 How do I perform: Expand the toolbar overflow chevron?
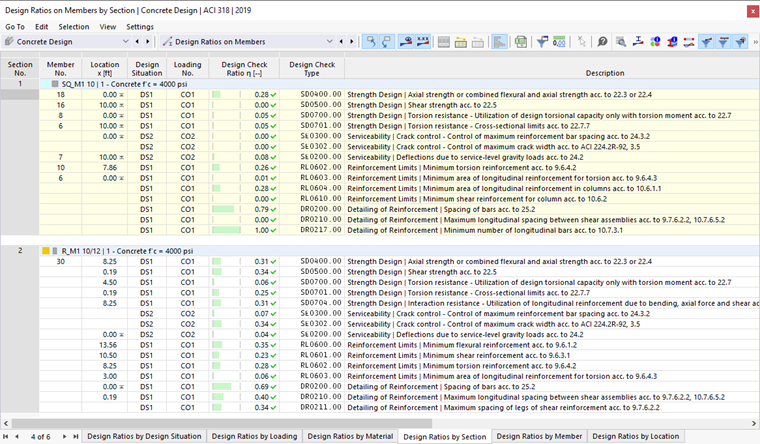[755, 42]
